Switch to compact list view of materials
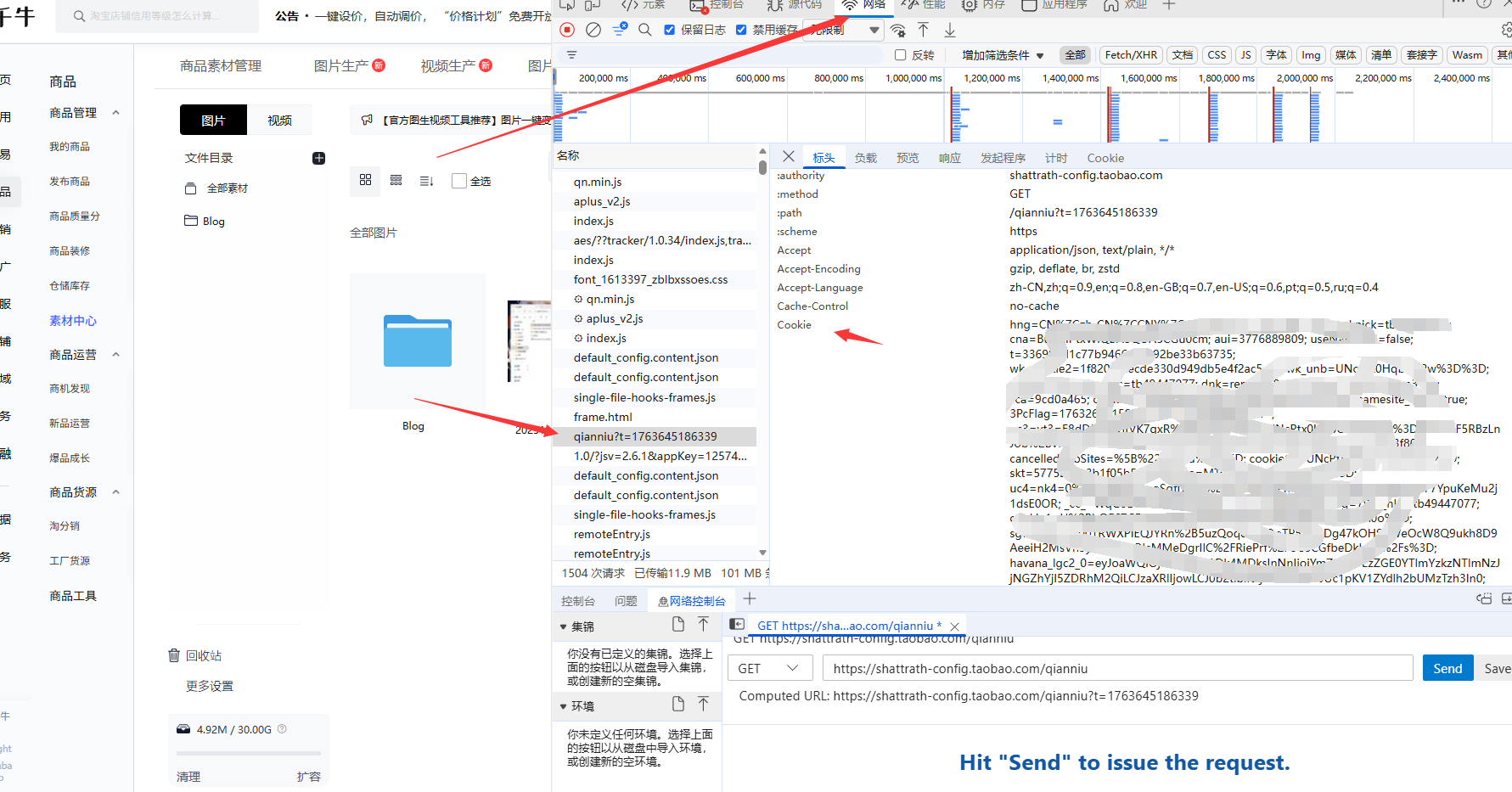1512x792 pixels. click(x=396, y=180)
